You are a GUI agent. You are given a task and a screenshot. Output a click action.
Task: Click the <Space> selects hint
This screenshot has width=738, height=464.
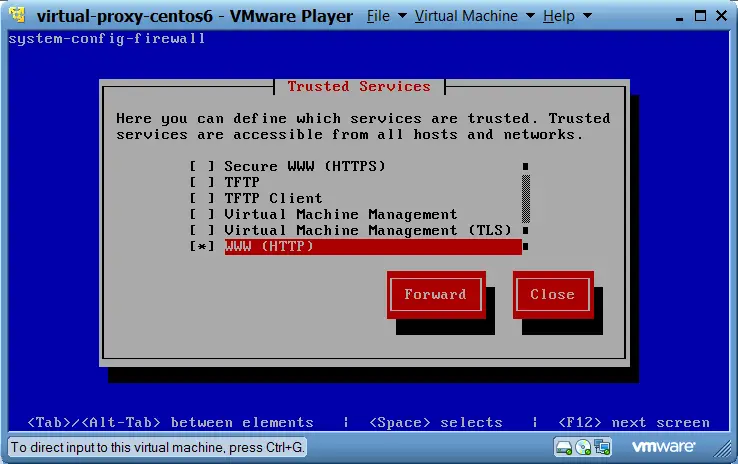[436, 423]
